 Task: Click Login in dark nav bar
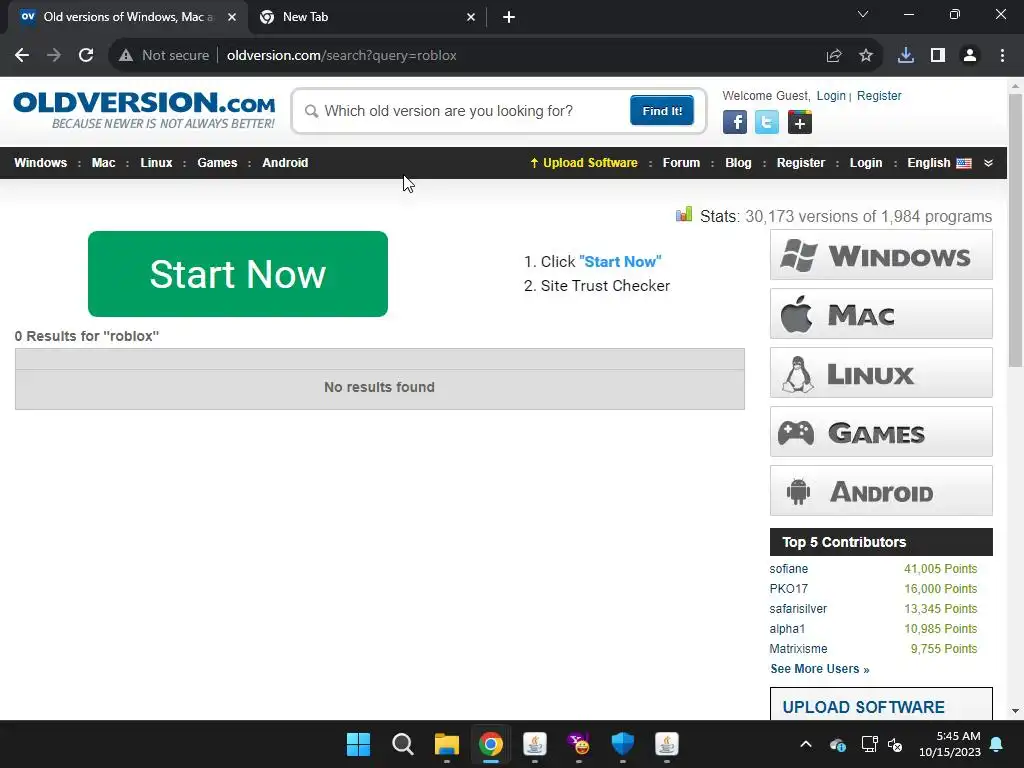click(x=866, y=163)
